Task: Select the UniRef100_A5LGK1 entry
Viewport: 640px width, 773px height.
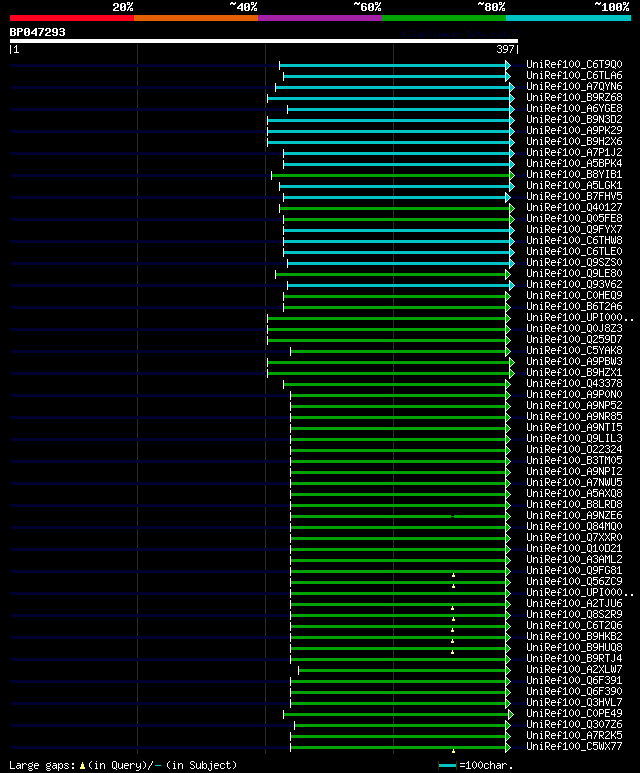Action: point(574,185)
